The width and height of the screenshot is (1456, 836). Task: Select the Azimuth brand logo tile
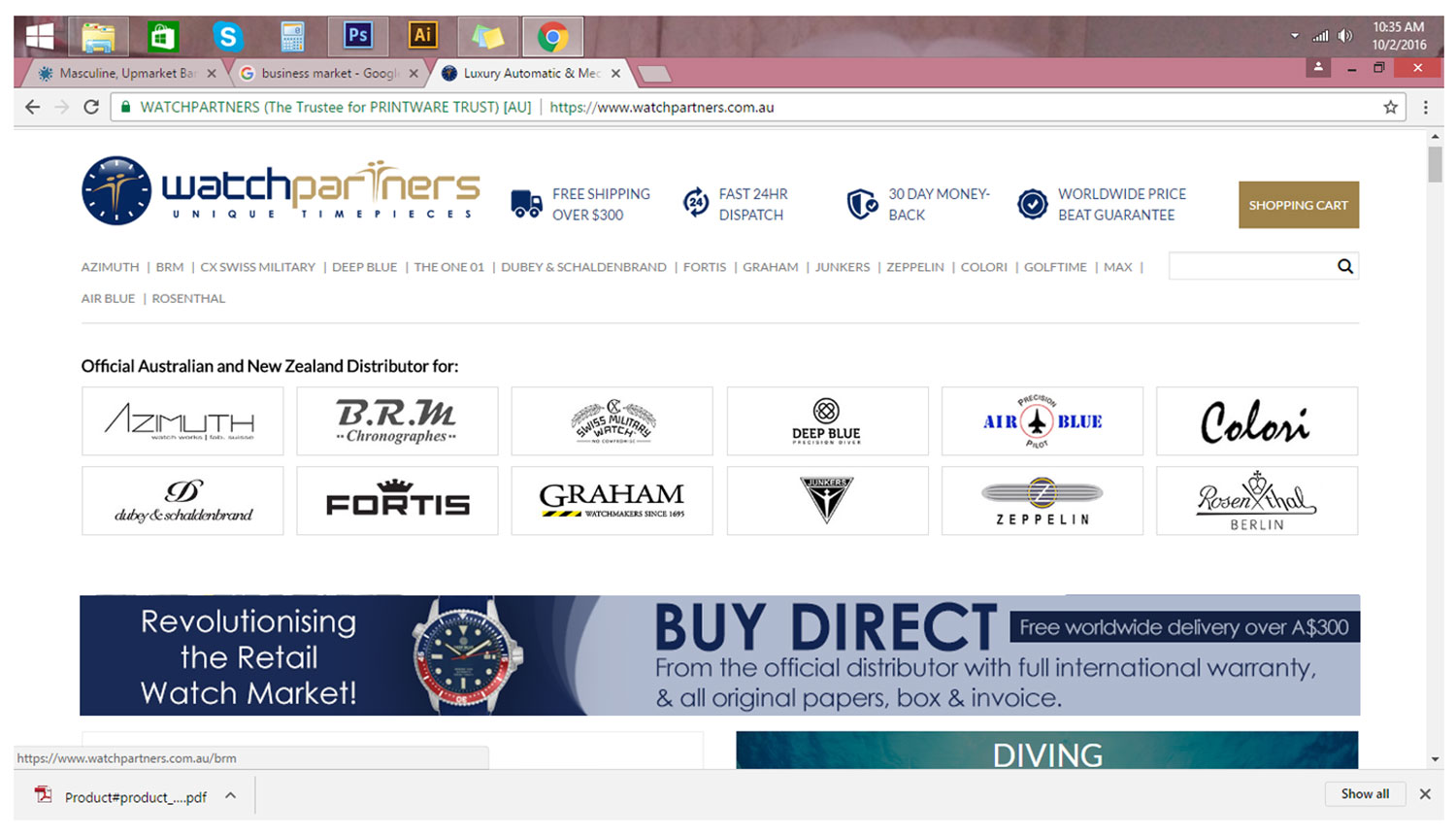coord(182,421)
